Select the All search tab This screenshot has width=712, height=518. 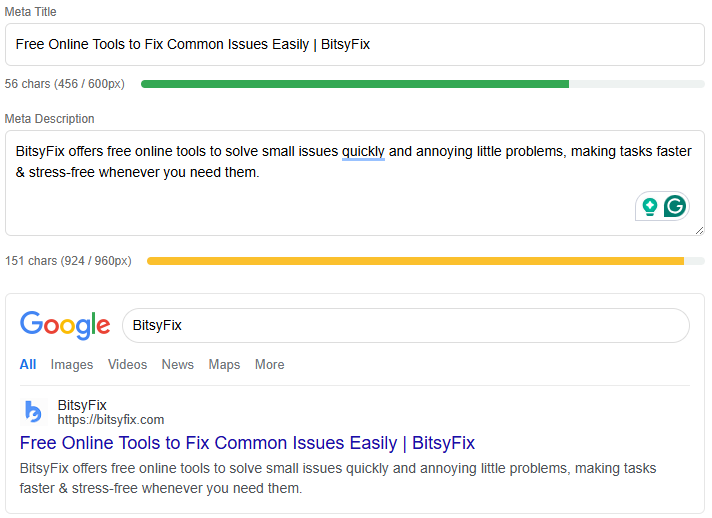tap(28, 365)
